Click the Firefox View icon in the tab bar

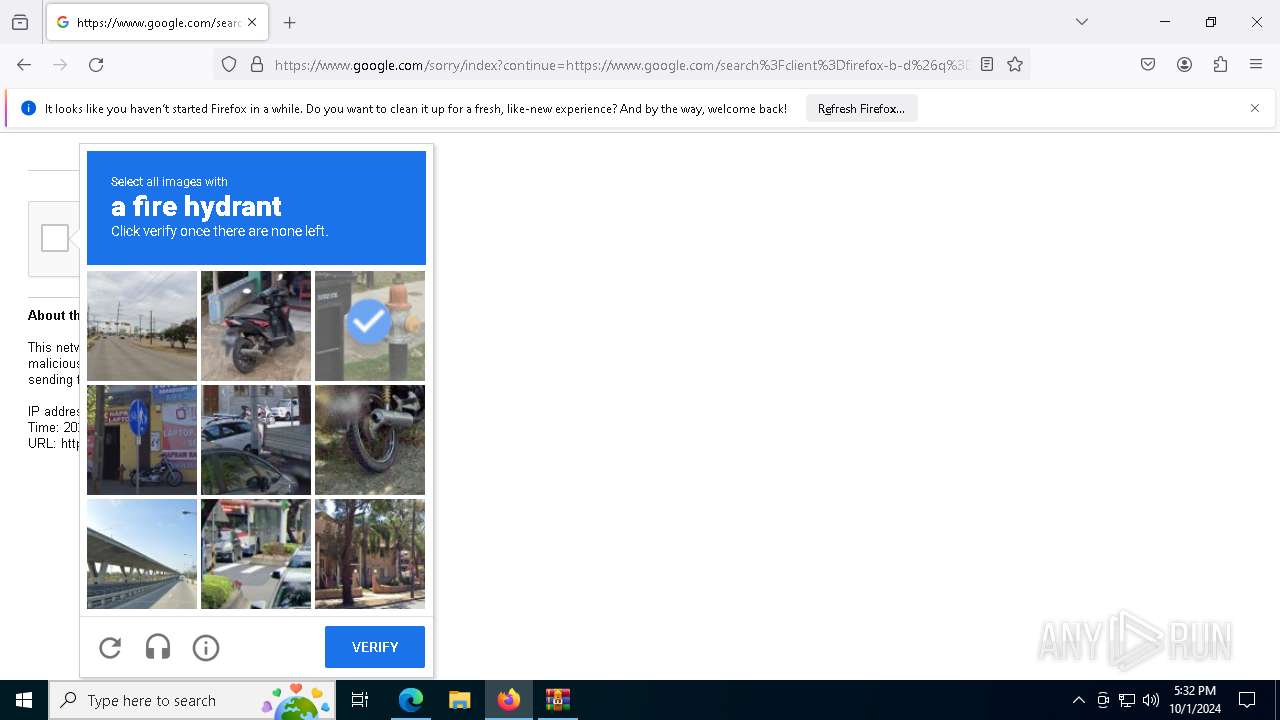[x=20, y=22]
